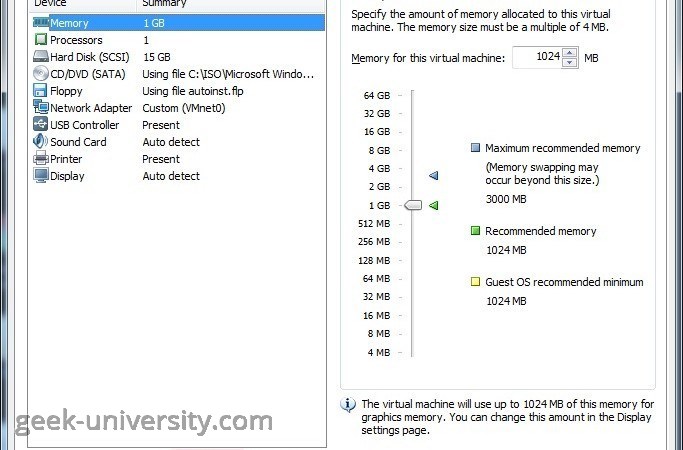The height and width of the screenshot is (450, 683).
Task: Click the slider track at 512 MB
Action: coord(413,223)
